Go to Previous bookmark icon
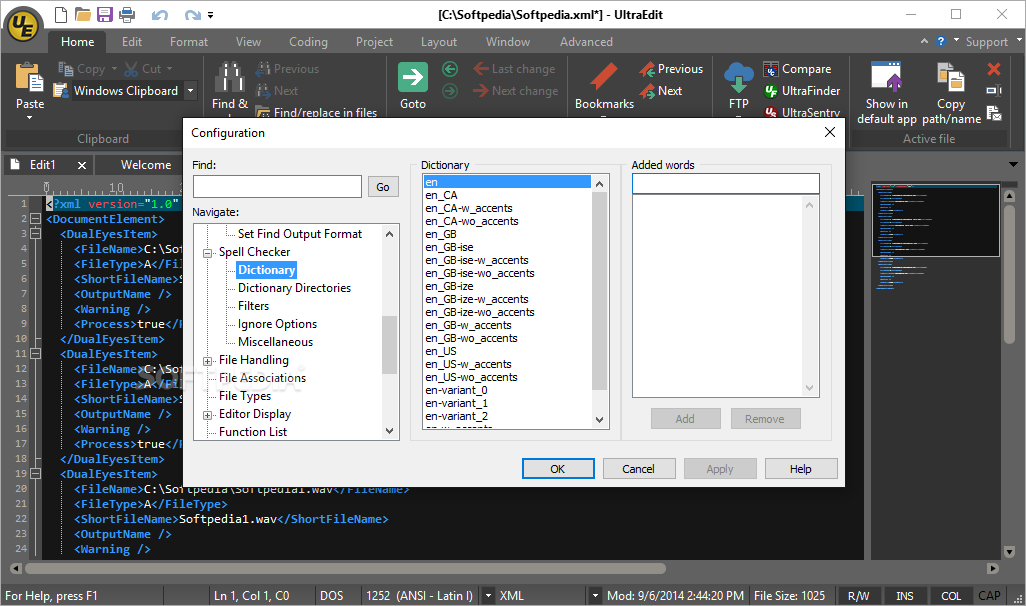This screenshot has height=606, width=1026. pos(647,69)
